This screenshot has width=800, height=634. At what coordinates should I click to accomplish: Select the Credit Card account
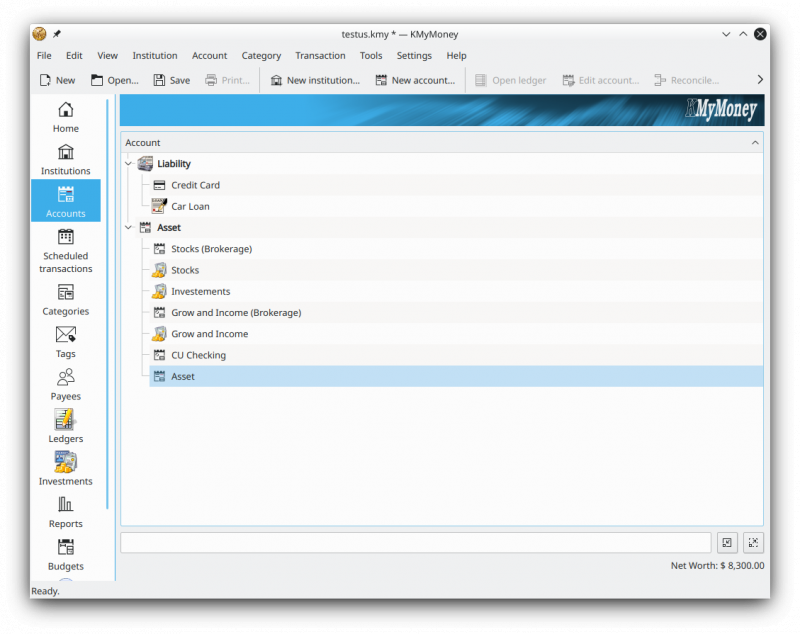[x=456, y=185]
